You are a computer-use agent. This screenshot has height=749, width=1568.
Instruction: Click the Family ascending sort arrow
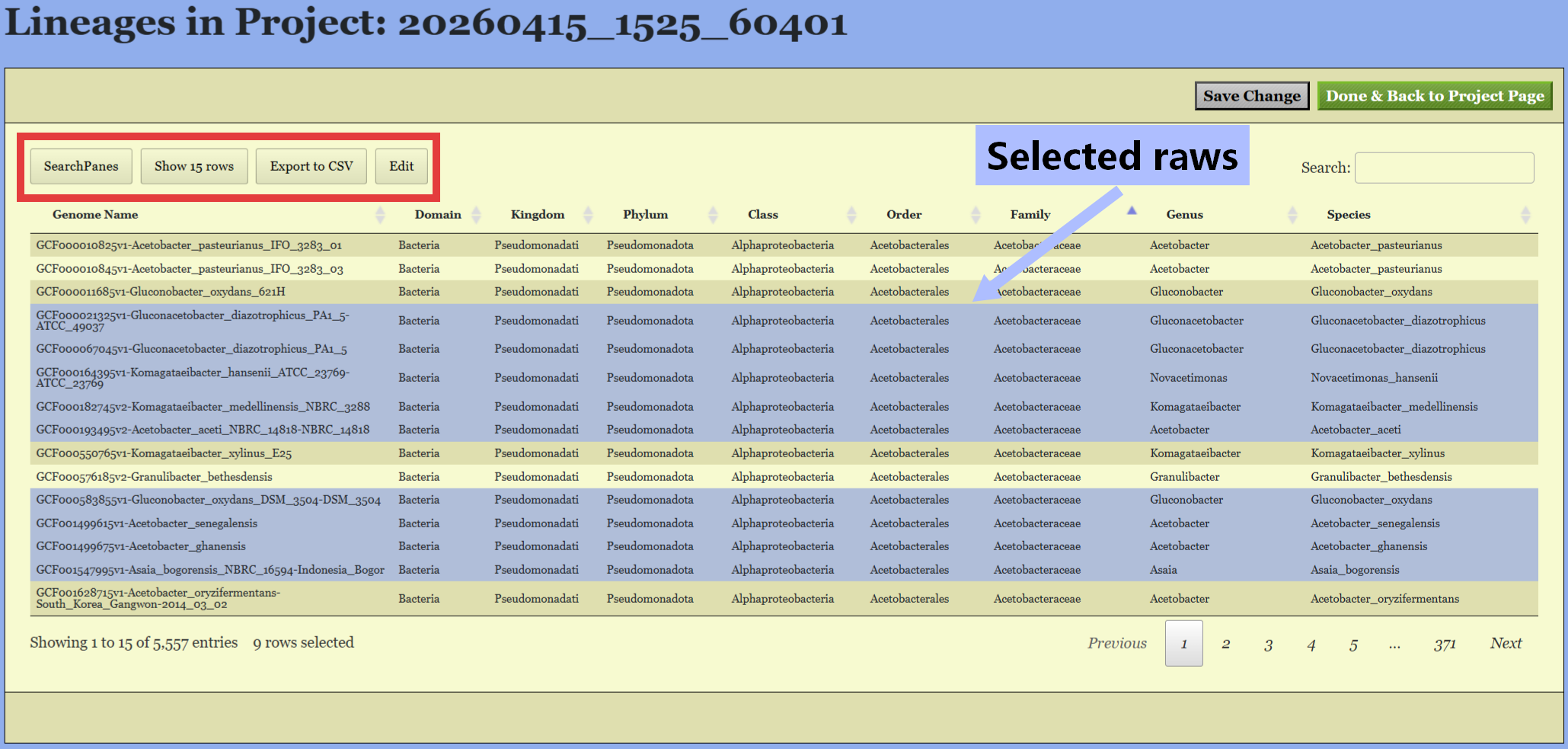point(1132,211)
